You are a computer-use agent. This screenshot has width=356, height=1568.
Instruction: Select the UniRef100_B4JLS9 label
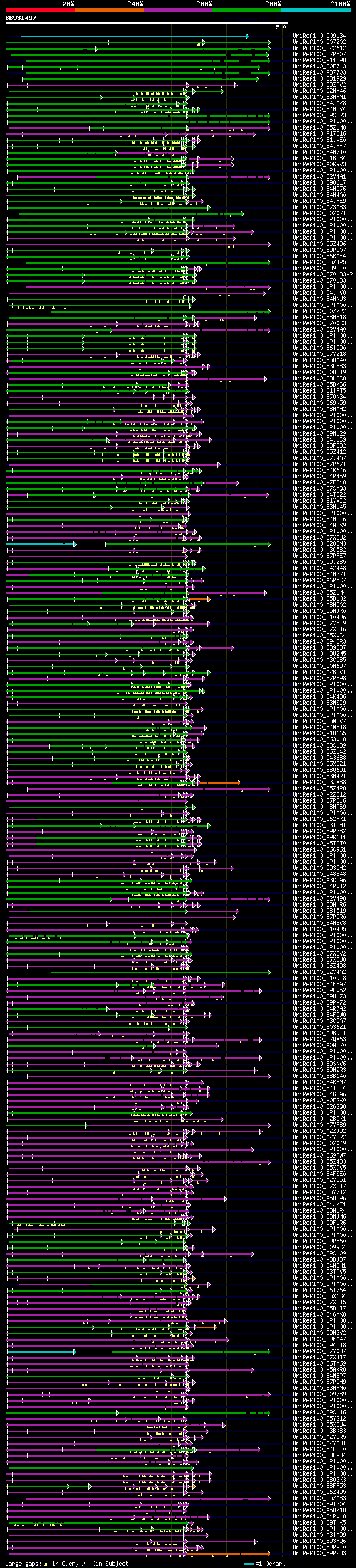pos(319,440)
